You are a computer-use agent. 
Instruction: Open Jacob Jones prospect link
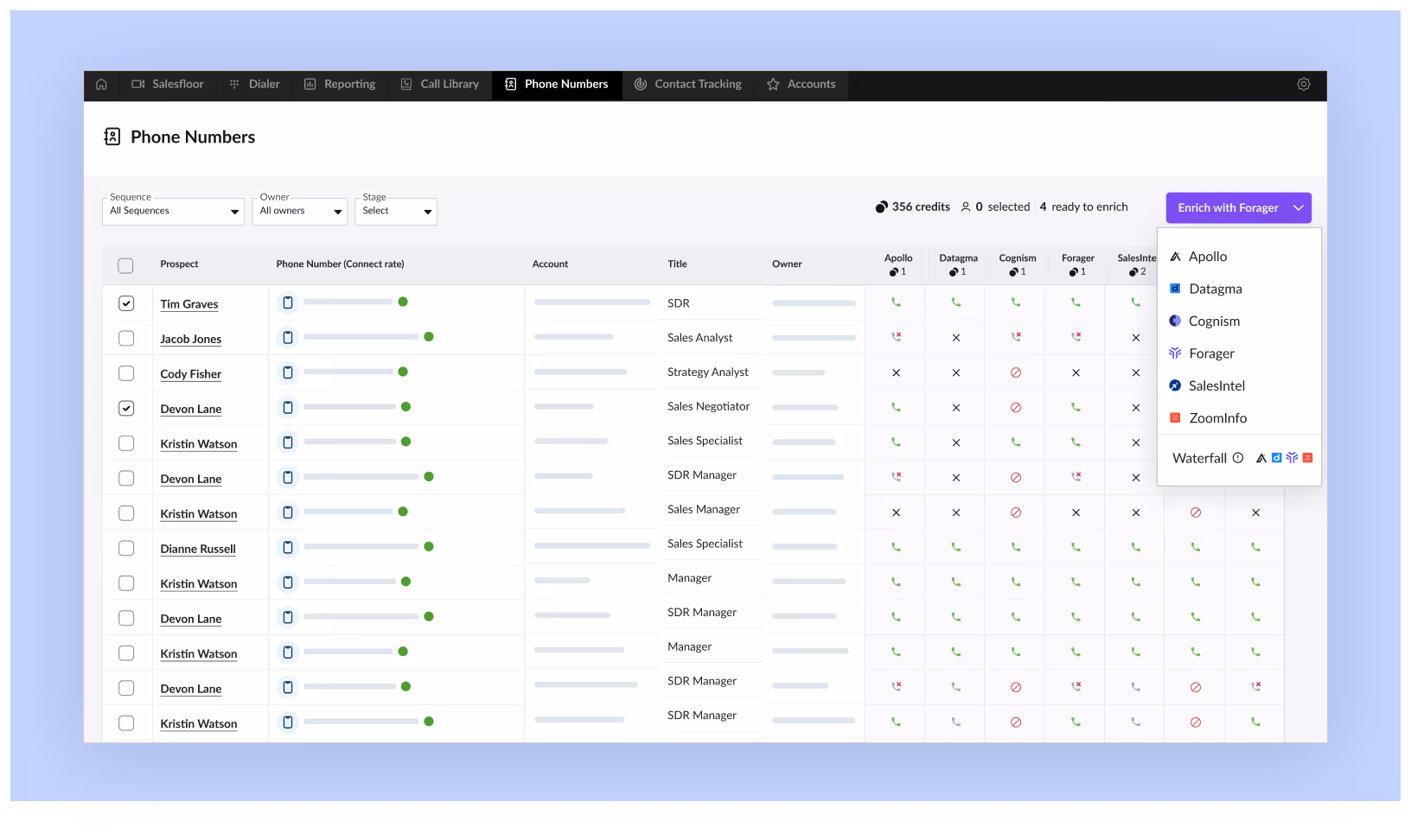[191, 339]
